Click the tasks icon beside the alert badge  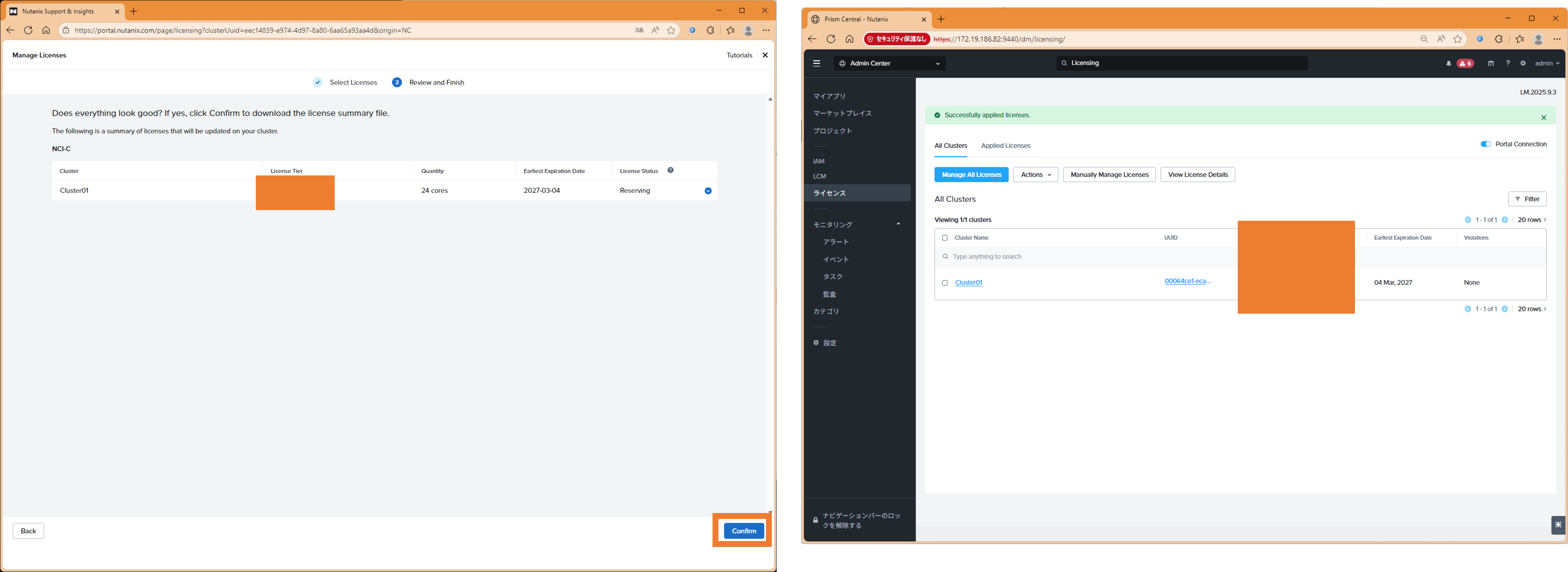pyautogui.click(x=1491, y=63)
